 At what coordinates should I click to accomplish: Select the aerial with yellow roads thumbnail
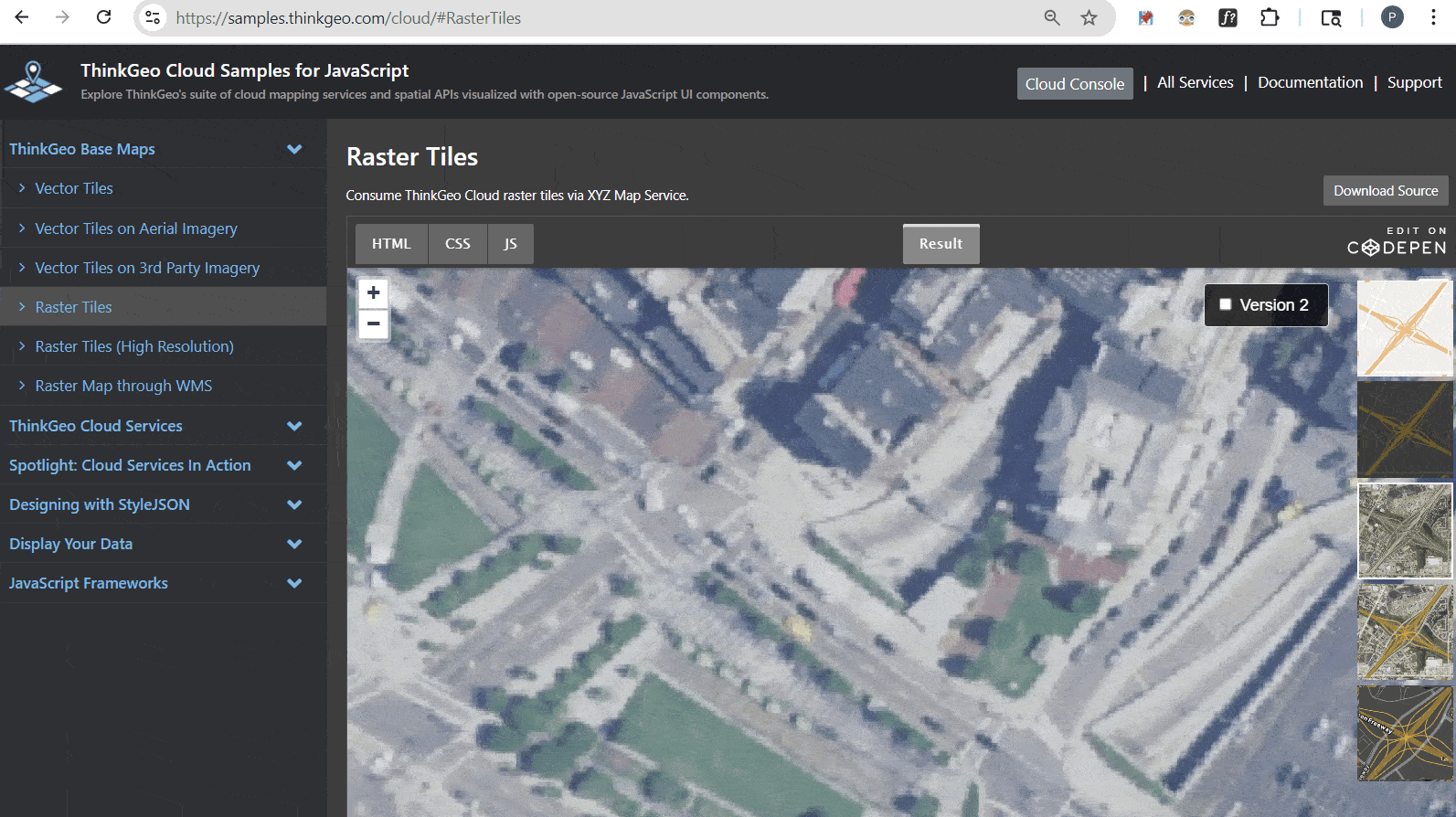click(x=1405, y=632)
